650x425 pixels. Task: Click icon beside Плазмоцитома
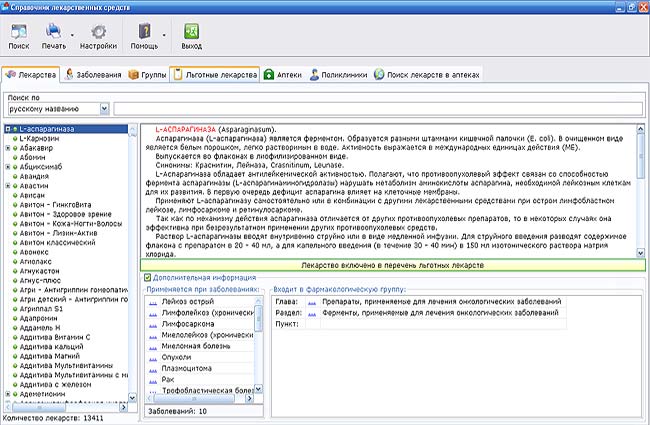pyautogui.click(x=153, y=369)
